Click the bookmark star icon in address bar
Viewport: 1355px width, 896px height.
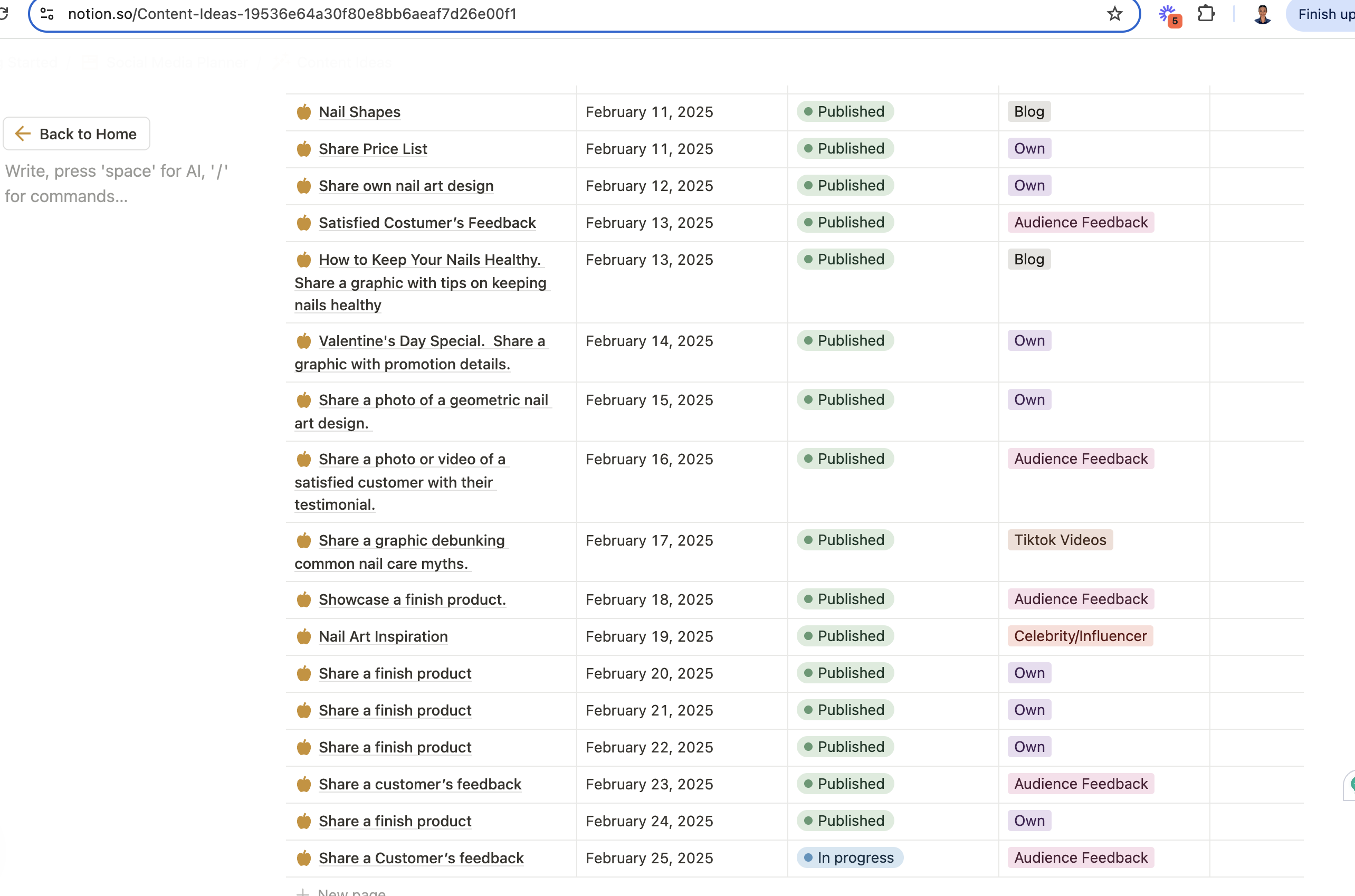(x=1114, y=14)
